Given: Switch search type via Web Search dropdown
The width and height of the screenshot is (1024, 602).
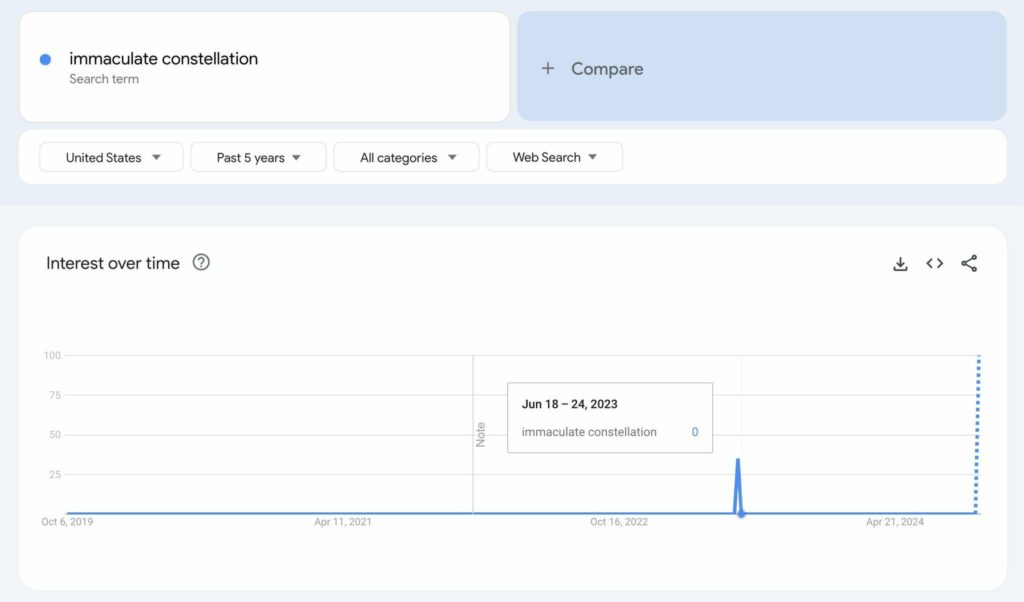Looking at the screenshot, I should pos(554,157).
